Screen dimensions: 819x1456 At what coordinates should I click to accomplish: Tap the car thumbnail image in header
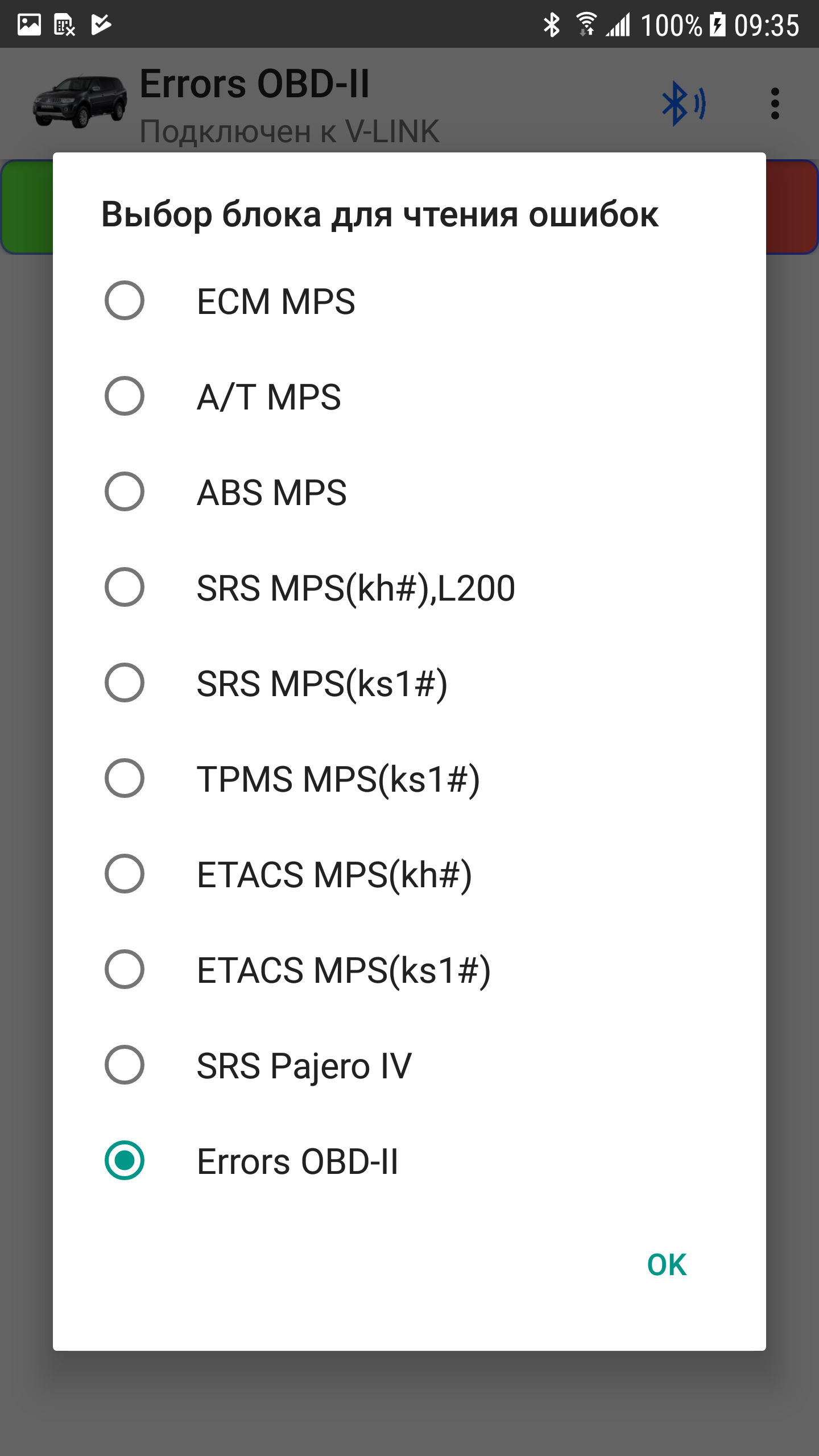click(80, 102)
